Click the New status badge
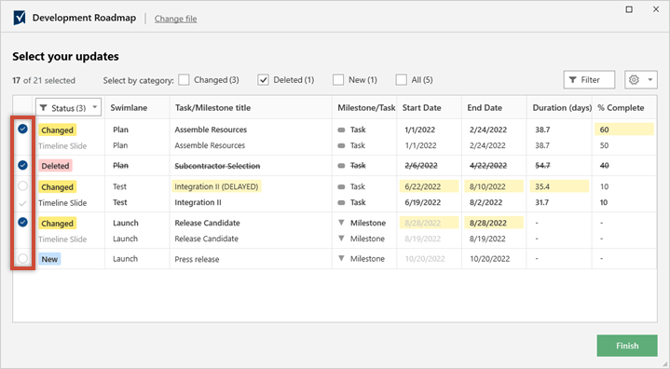Viewport: 670px width, 369px height. click(50, 259)
